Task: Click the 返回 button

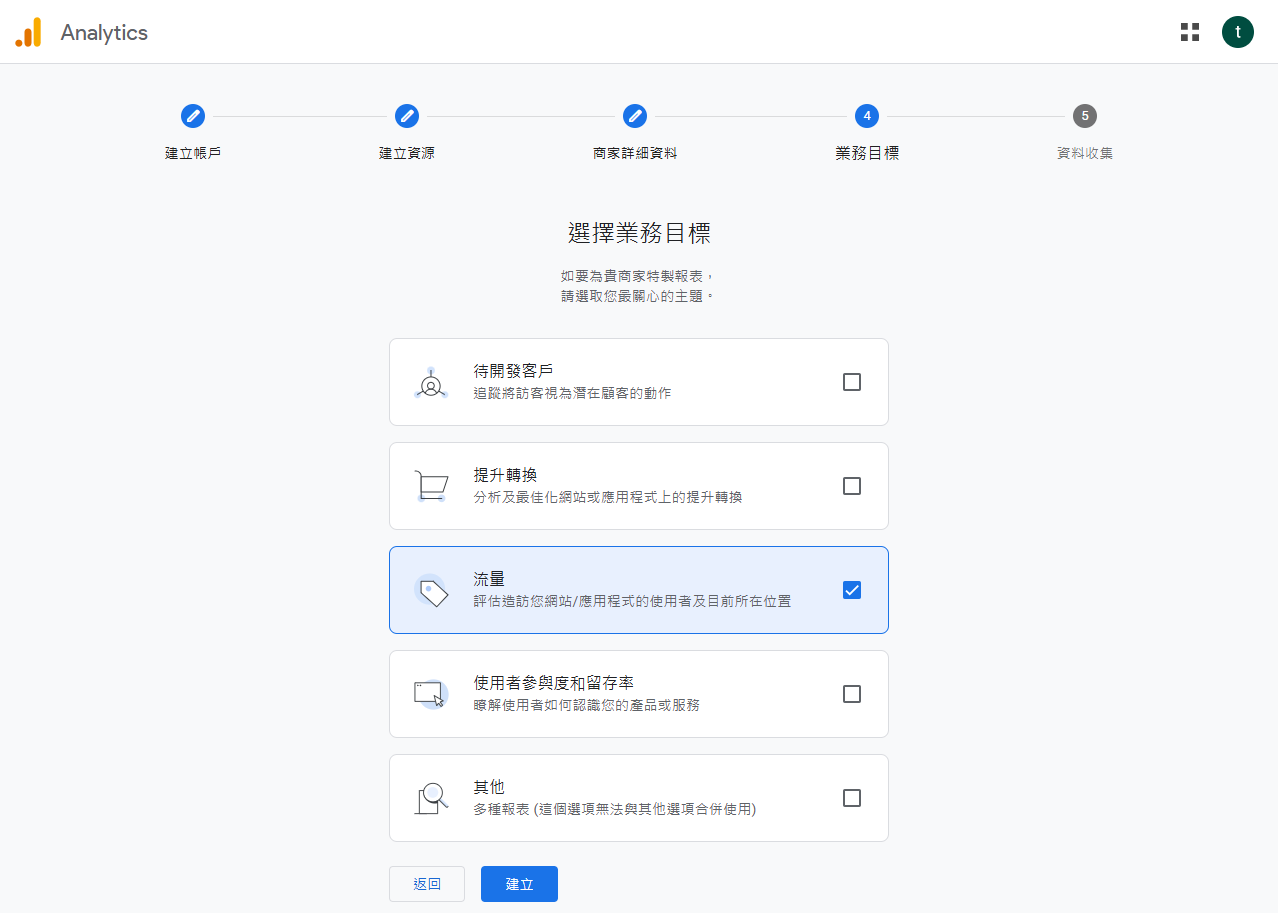Action: [x=426, y=884]
